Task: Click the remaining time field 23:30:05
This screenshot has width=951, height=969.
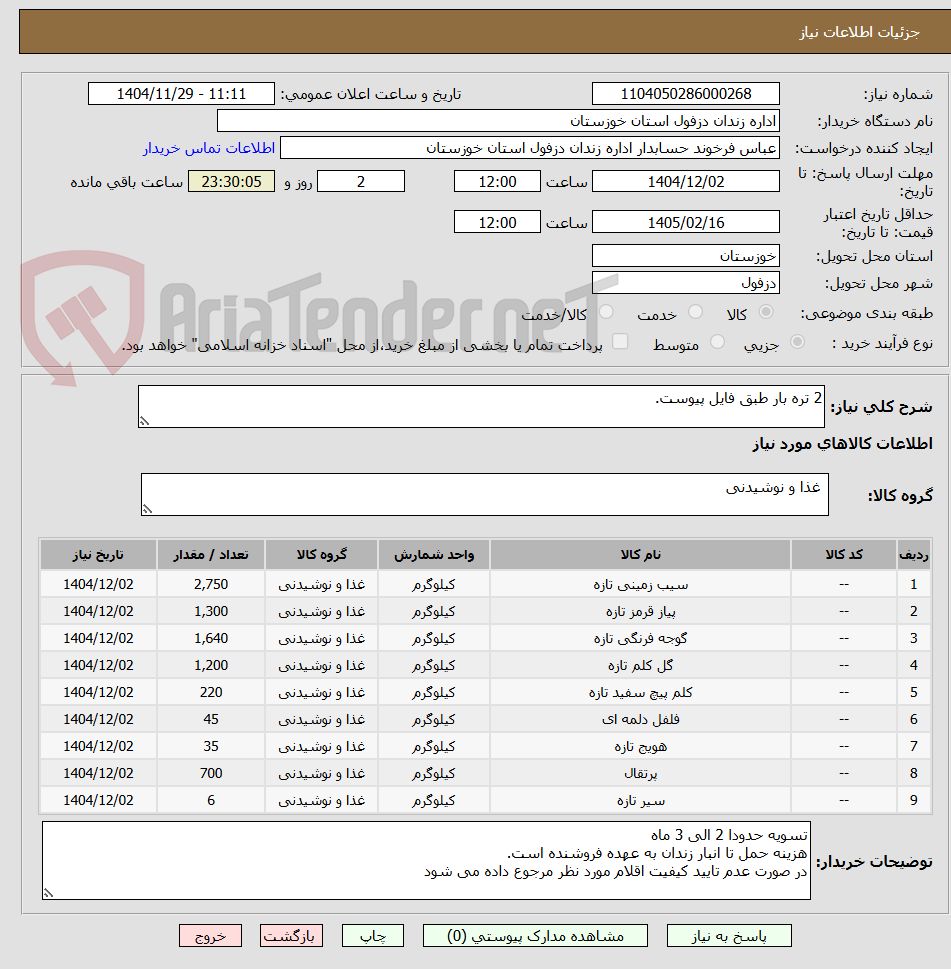Action: [x=231, y=182]
